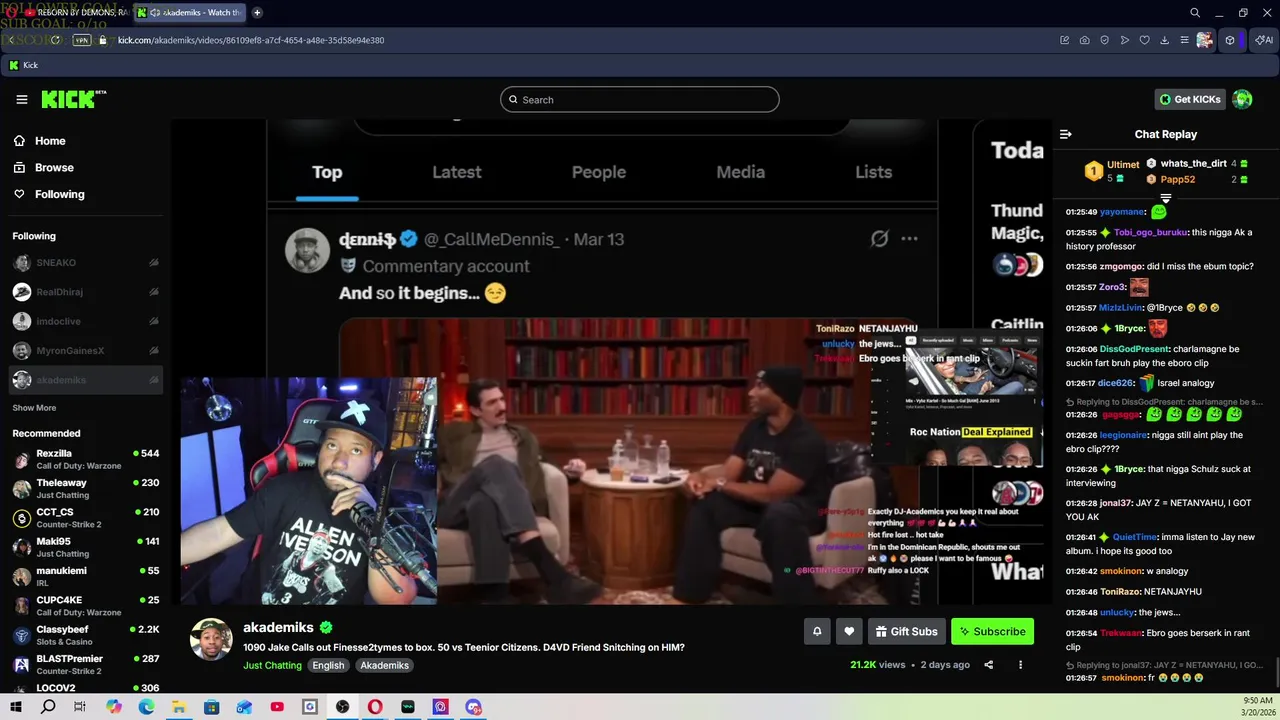1280x720 pixels.
Task: Open Rexzilla recommended stream
Action: click(85, 459)
